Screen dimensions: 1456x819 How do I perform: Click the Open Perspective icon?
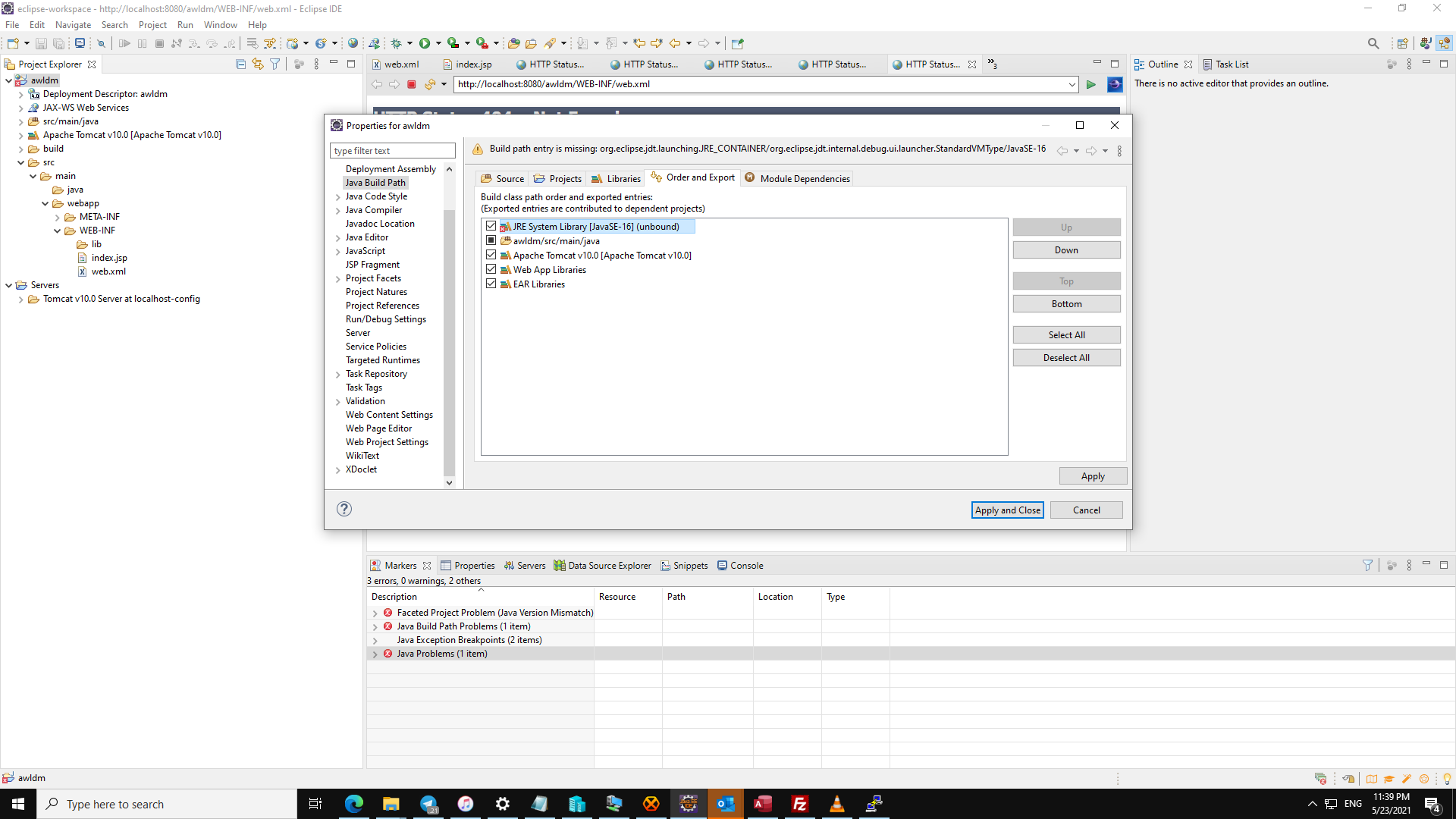1402,43
